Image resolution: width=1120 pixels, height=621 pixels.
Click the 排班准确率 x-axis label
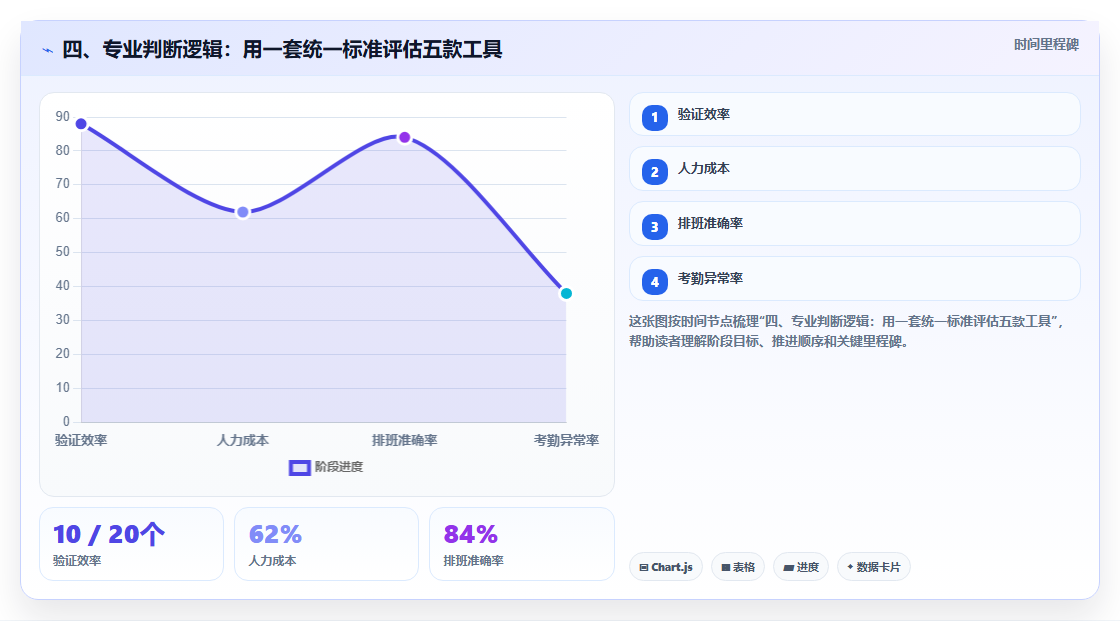(x=404, y=440)
